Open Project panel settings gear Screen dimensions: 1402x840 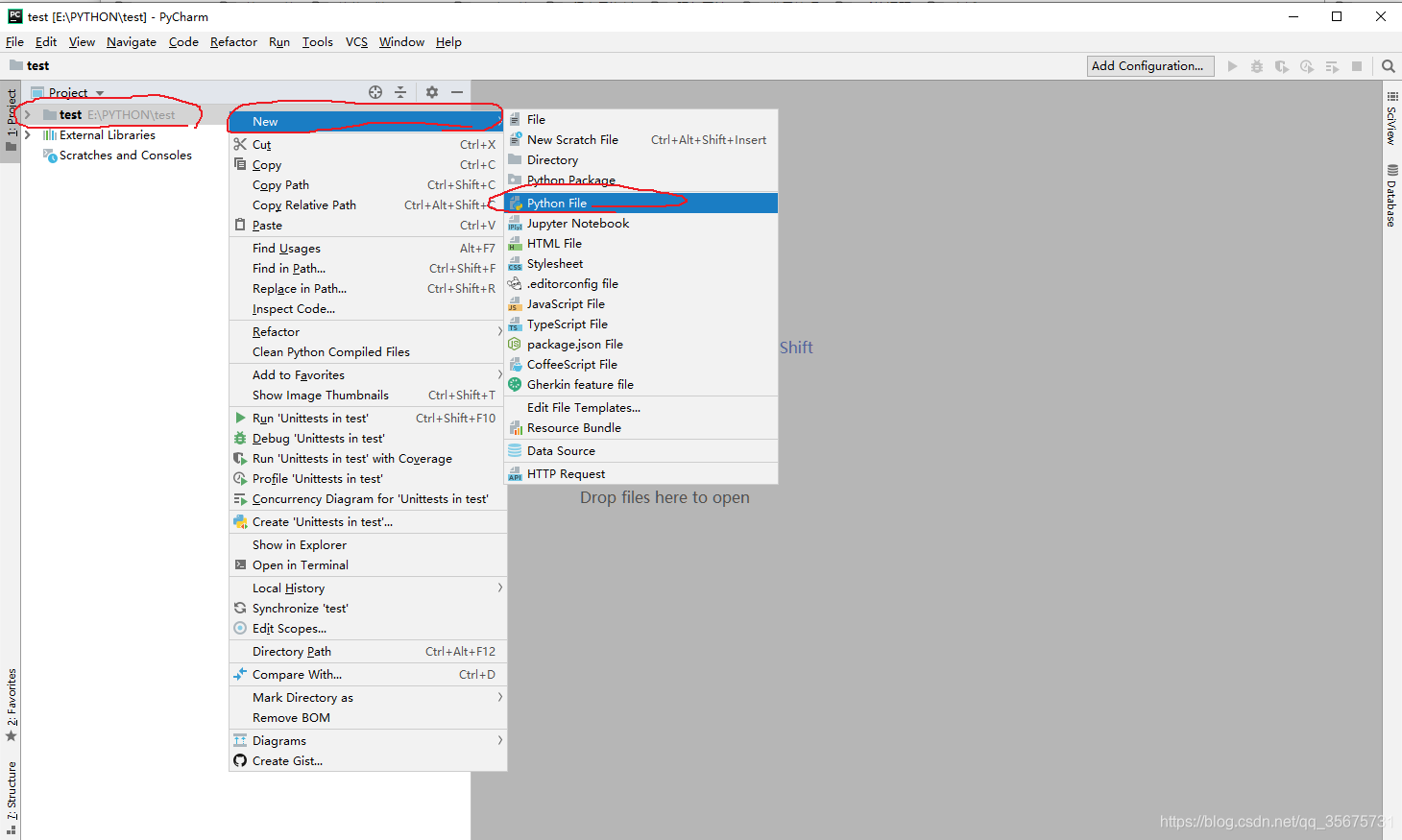tap(432, 92)
